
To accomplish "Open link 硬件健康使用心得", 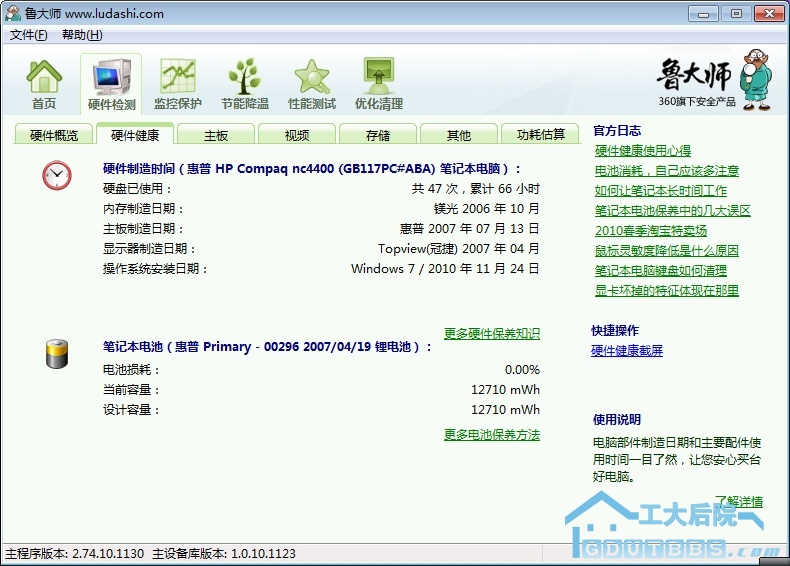I will click(x=642, y=150).
